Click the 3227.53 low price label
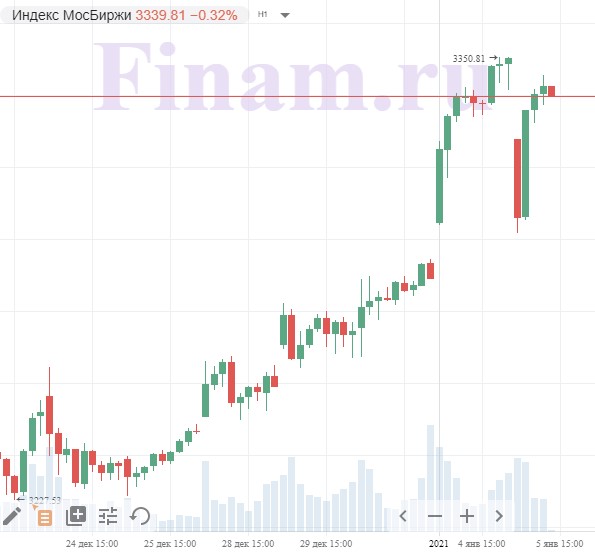The width and height of the screenshot is (595, 559). 45,500
